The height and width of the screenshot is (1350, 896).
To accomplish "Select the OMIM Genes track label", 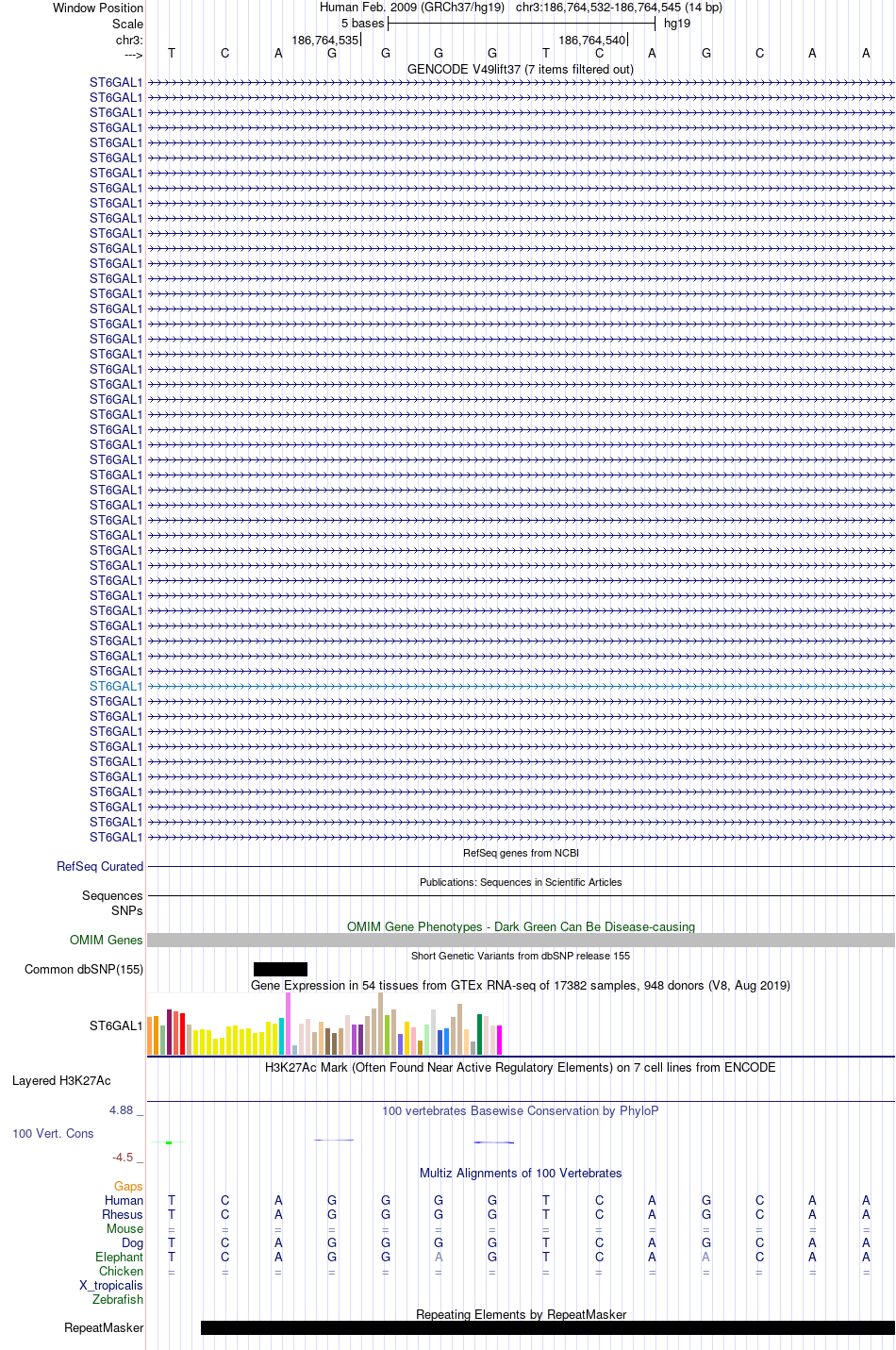I will tap(107, 940).
